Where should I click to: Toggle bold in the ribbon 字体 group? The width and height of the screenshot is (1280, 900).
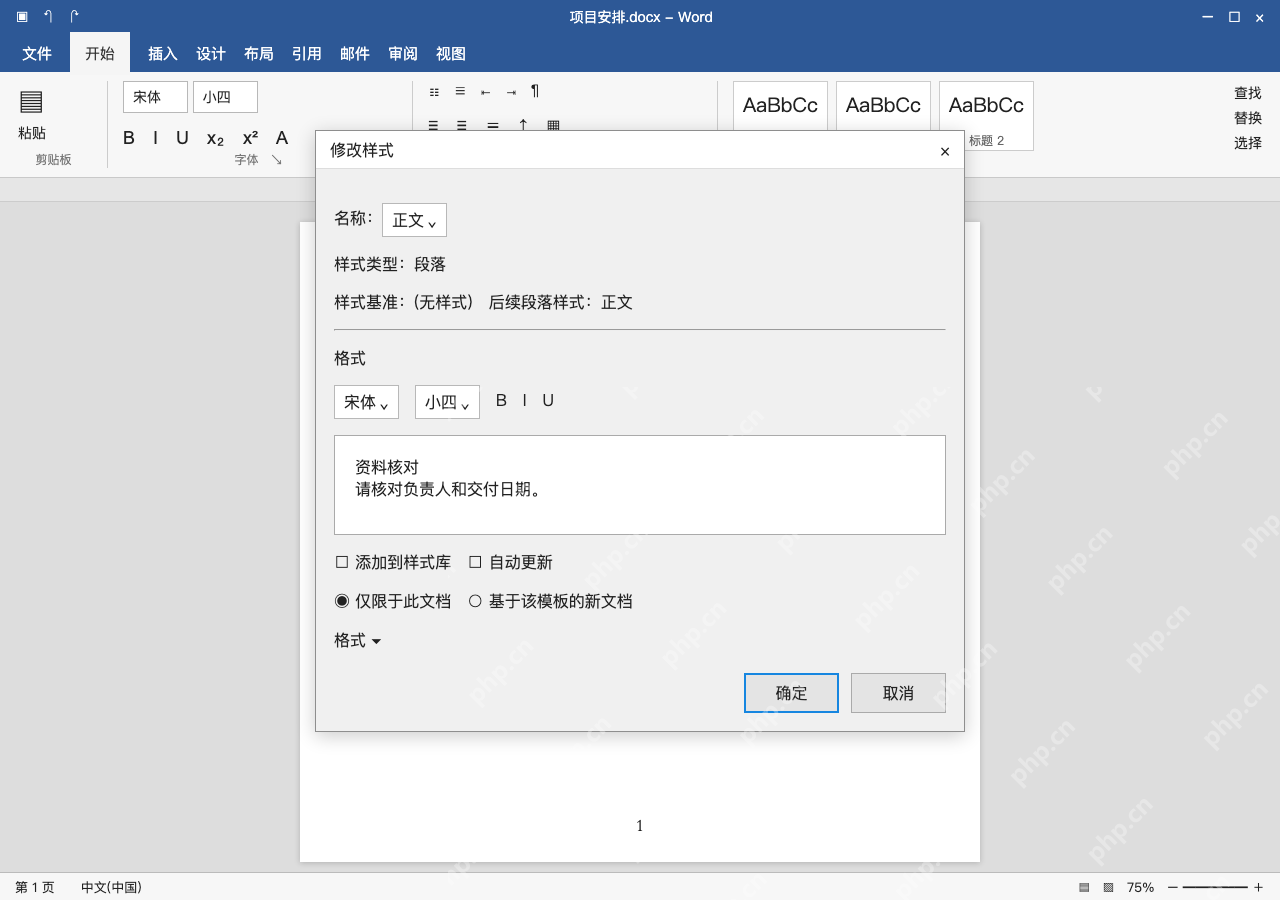(x=129, y=138)
